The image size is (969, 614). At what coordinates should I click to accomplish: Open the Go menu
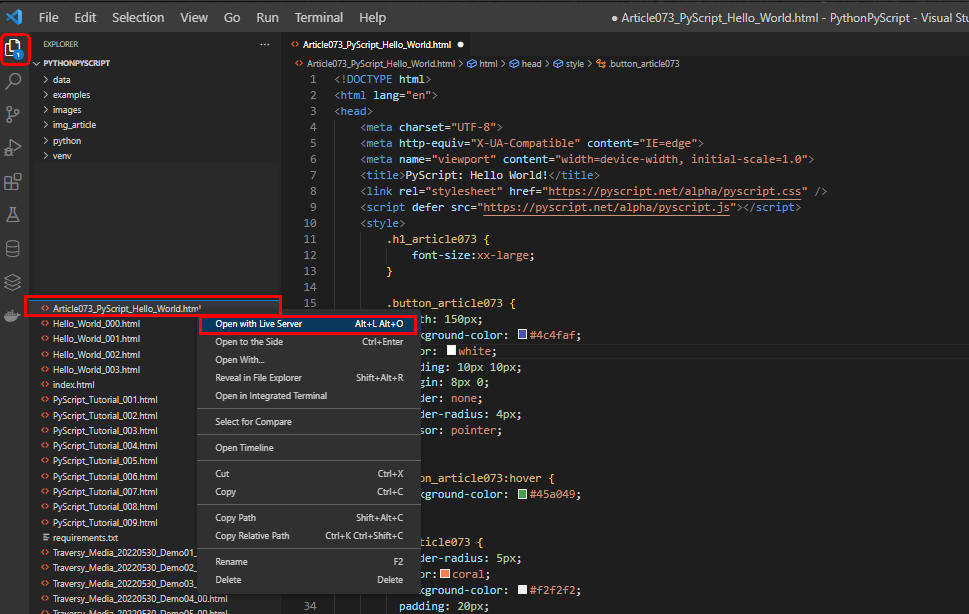232,17
